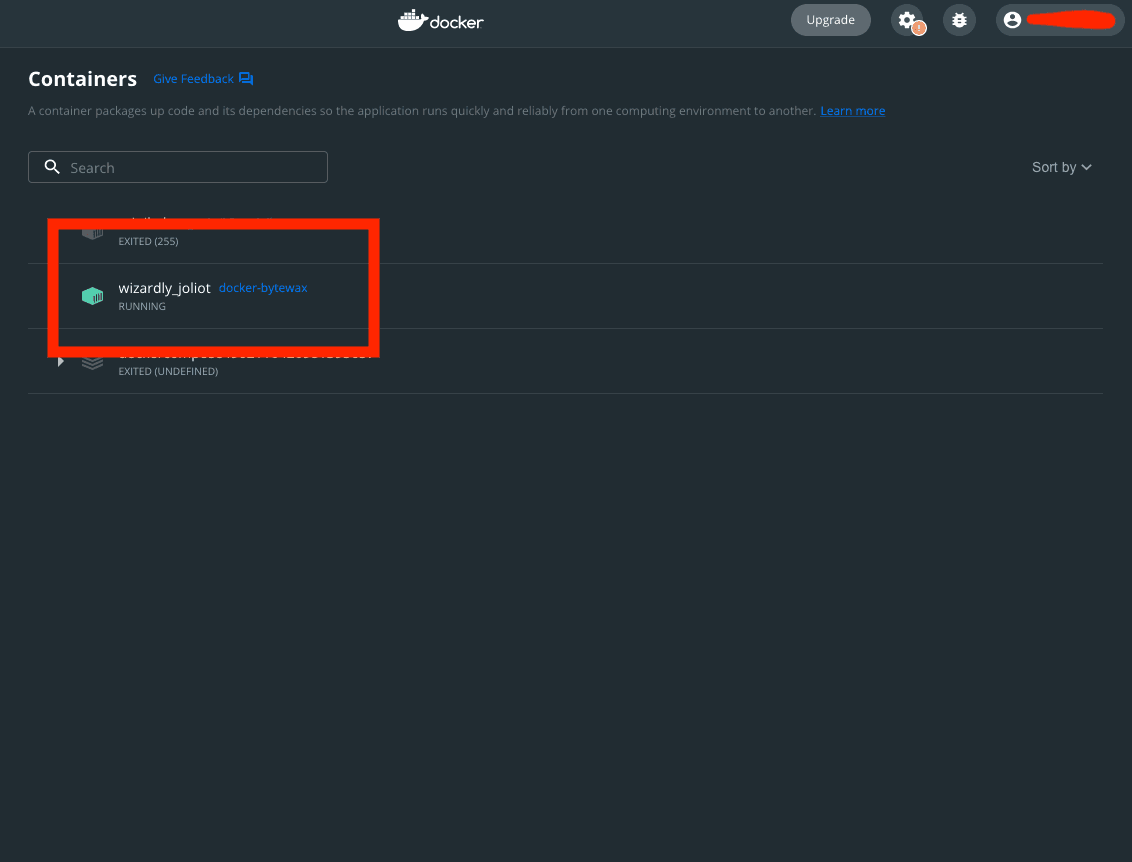Click the magnifier icon in Search
The image size is (1132, 862).
click(x=53, y=167)
